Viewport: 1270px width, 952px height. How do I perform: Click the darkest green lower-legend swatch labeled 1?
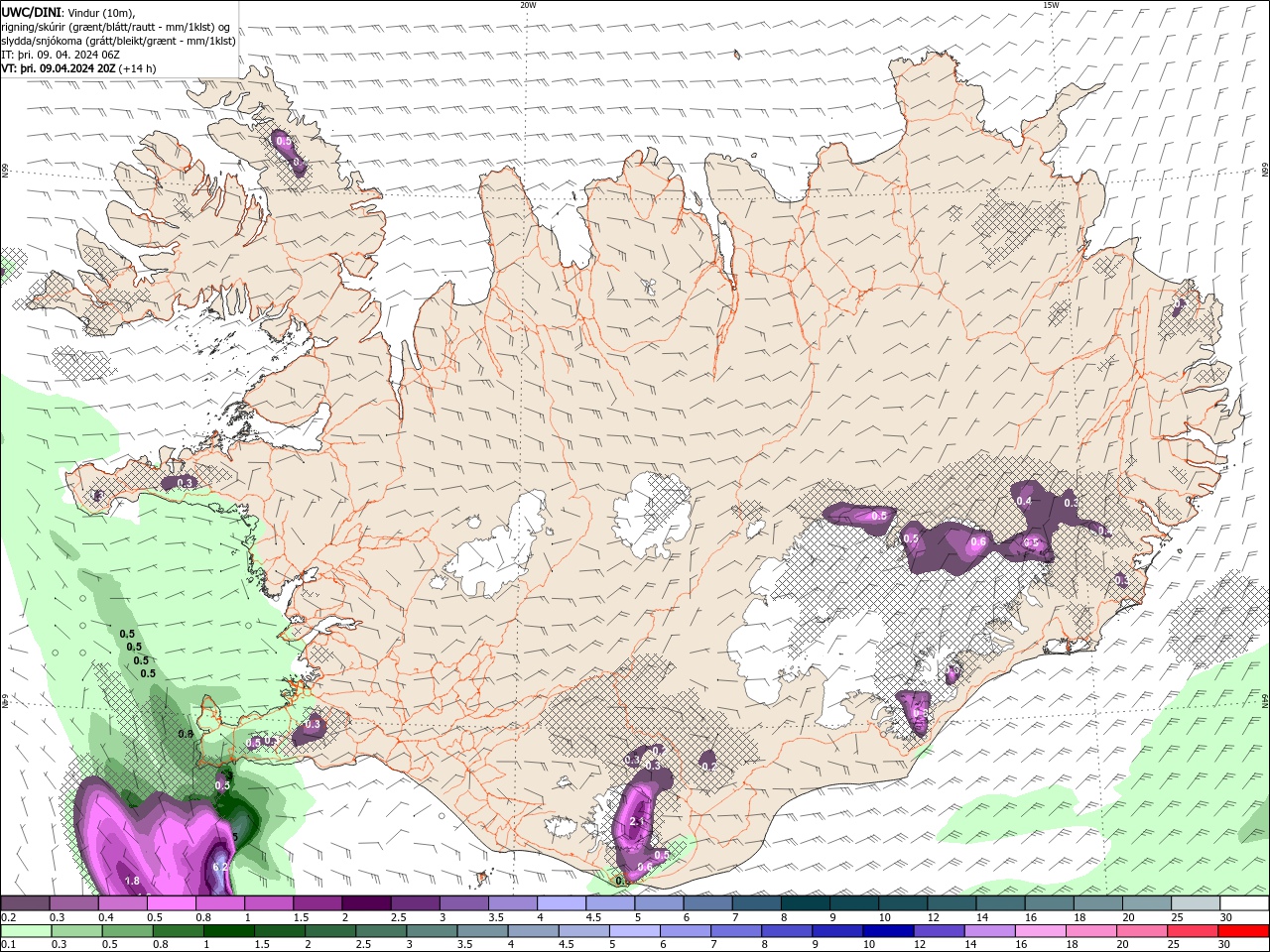tap(227, 931)
